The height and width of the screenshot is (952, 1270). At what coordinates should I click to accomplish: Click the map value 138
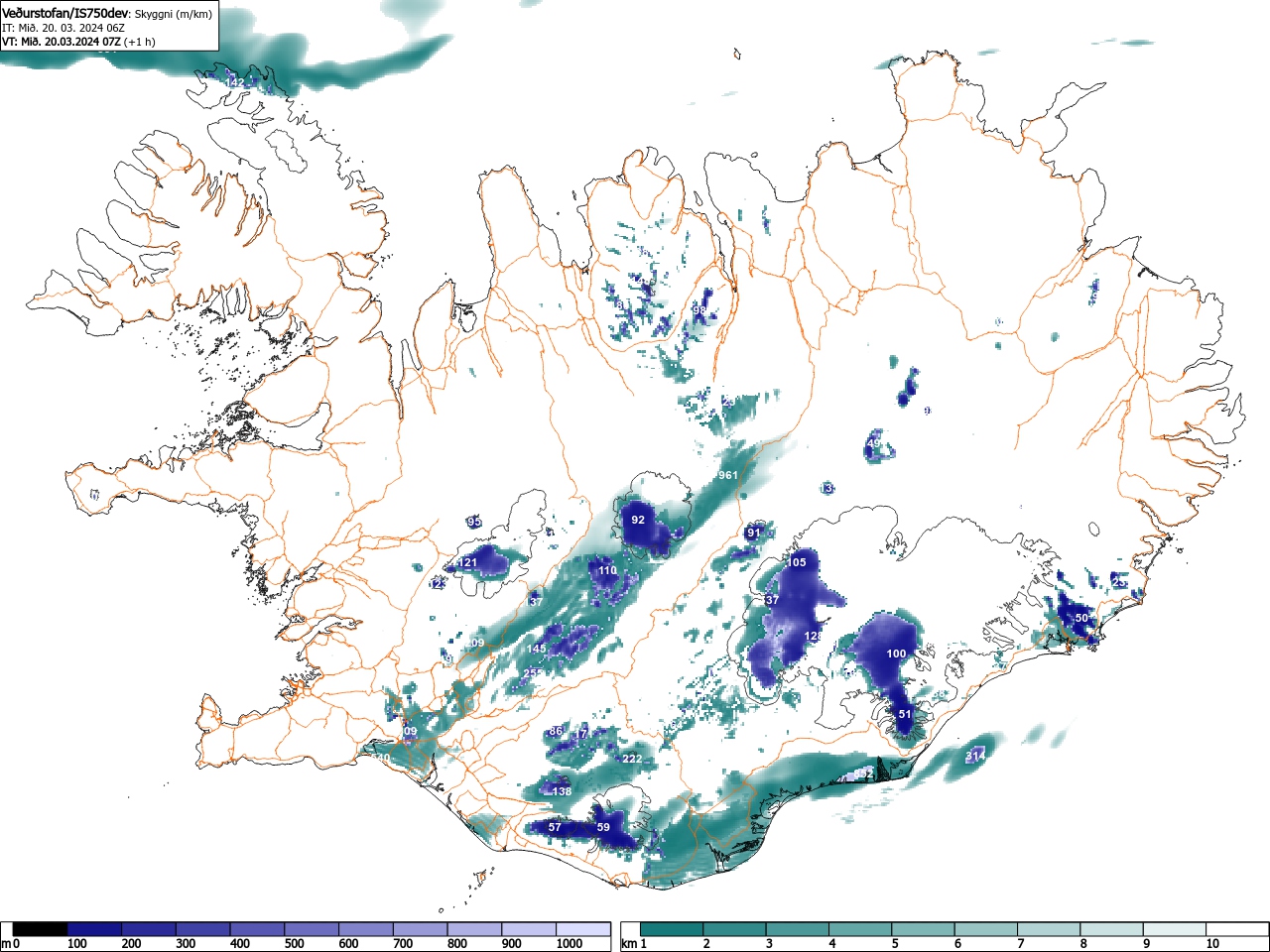(562, 791)
